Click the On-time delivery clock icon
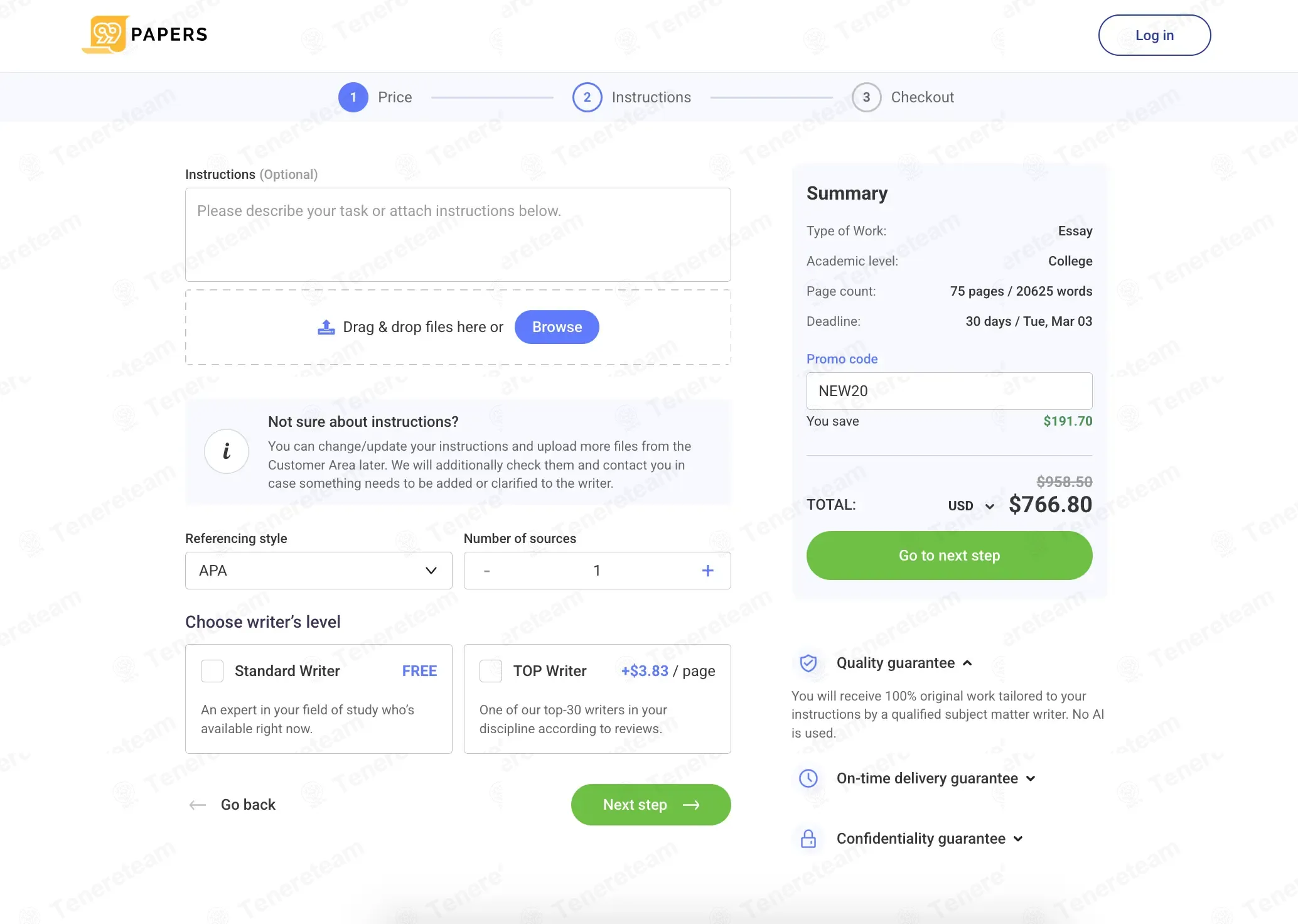This screenshot has height=924, width=1298. click(x=808, y=778)
